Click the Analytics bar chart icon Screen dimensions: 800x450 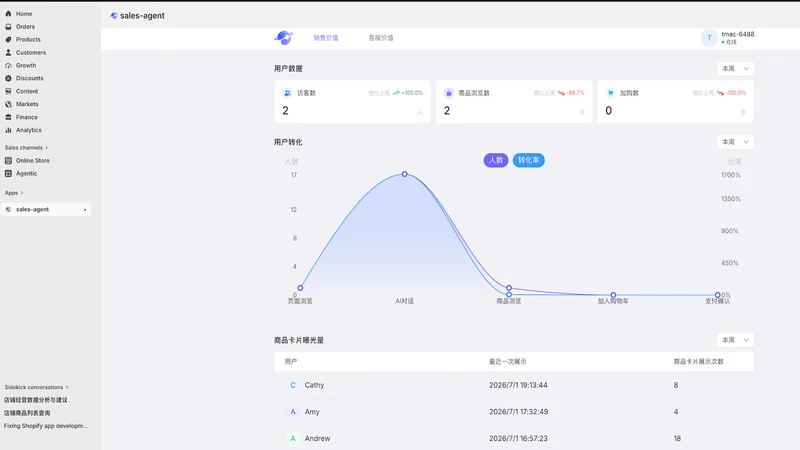pos(8,130)
